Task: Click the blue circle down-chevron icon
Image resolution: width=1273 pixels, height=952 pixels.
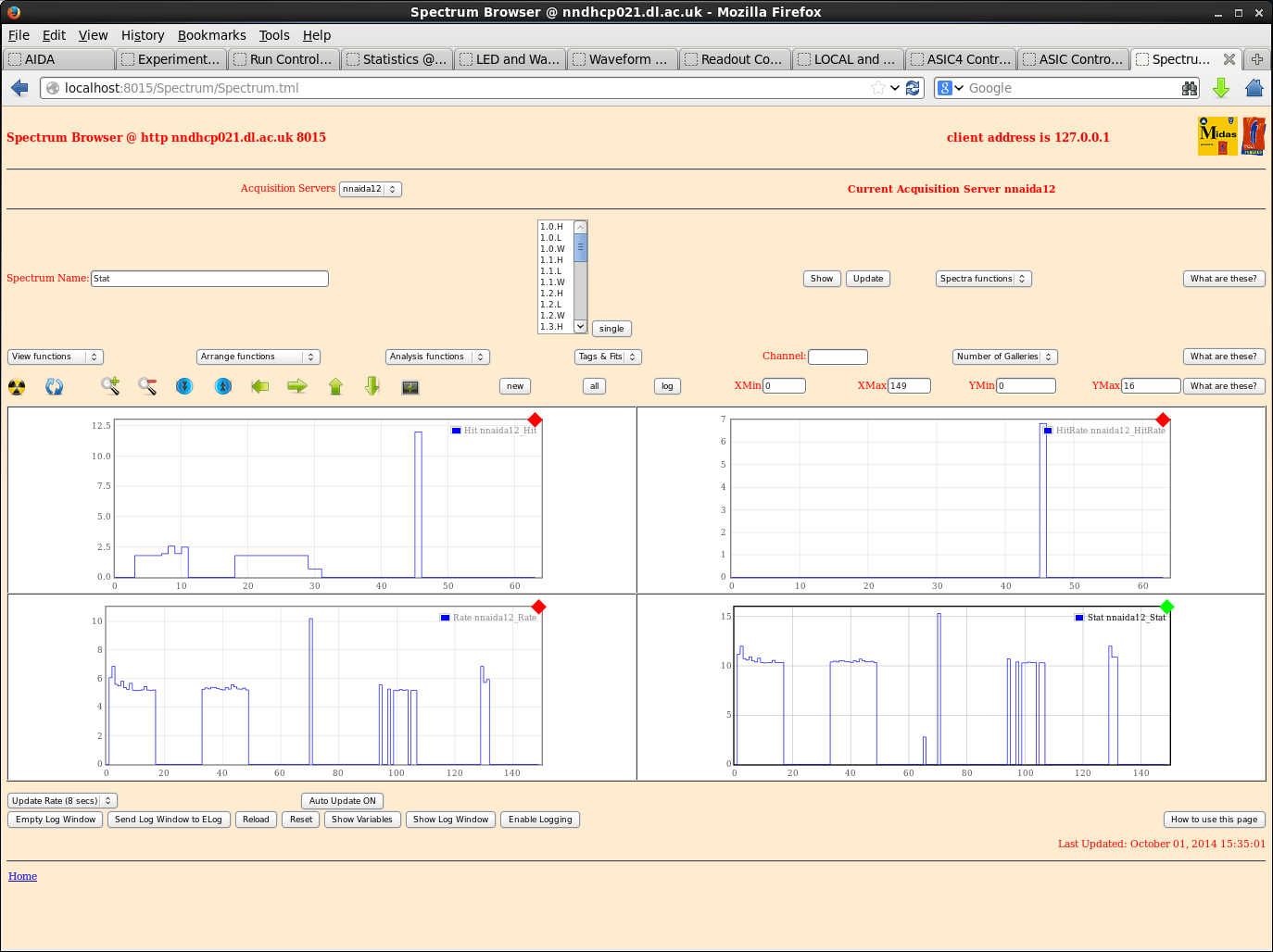Action: point(184,386)
